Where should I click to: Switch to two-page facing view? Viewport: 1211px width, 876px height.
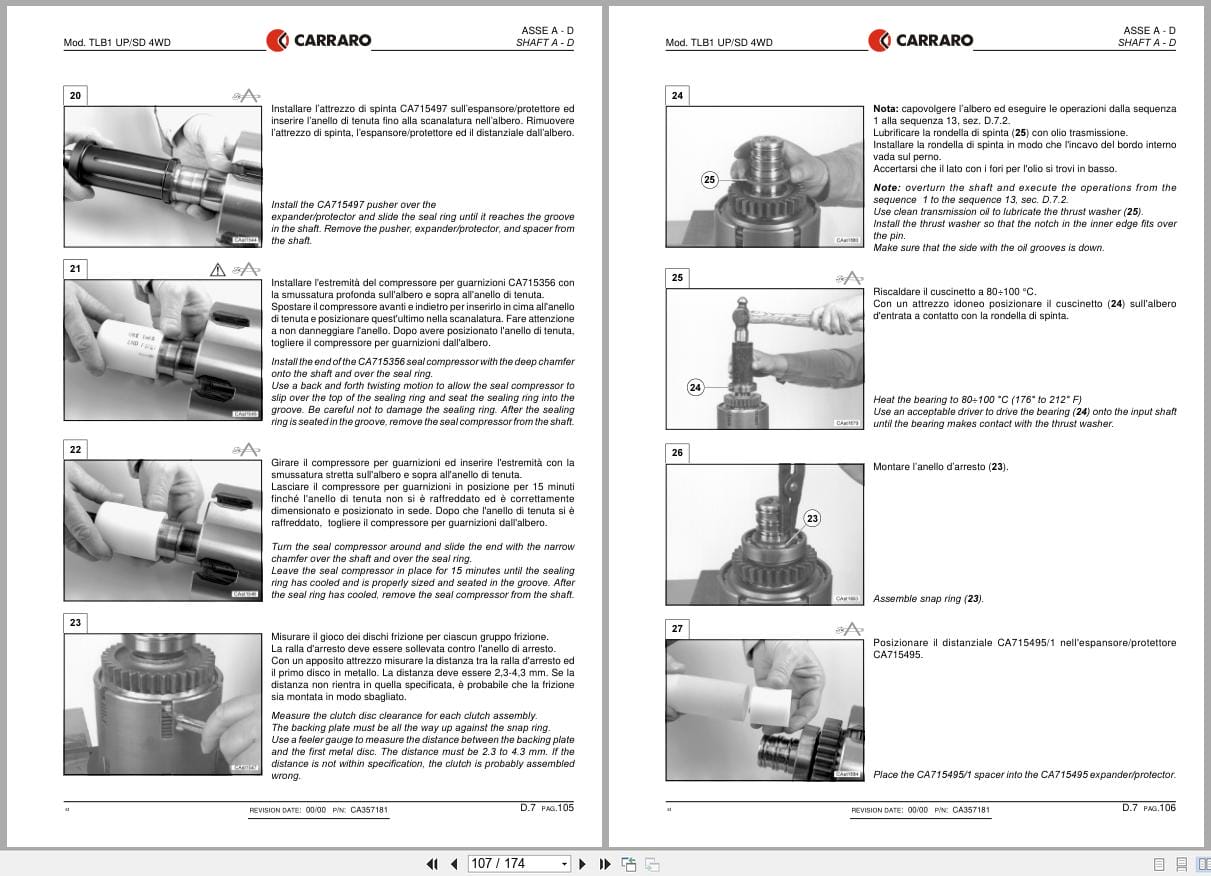(1202, 864)
